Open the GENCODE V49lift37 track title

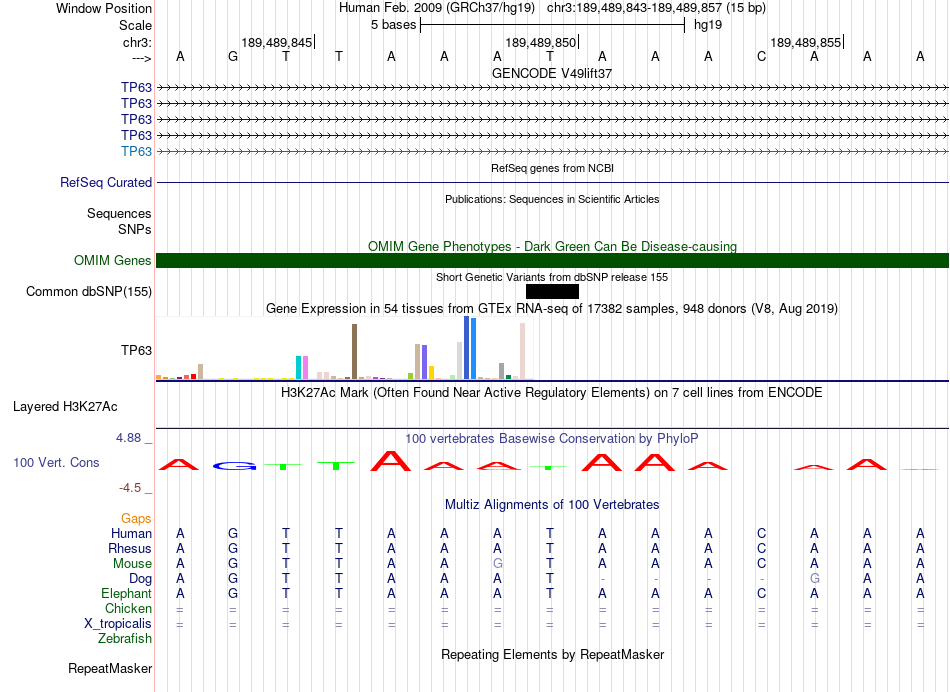click(552, 73)
